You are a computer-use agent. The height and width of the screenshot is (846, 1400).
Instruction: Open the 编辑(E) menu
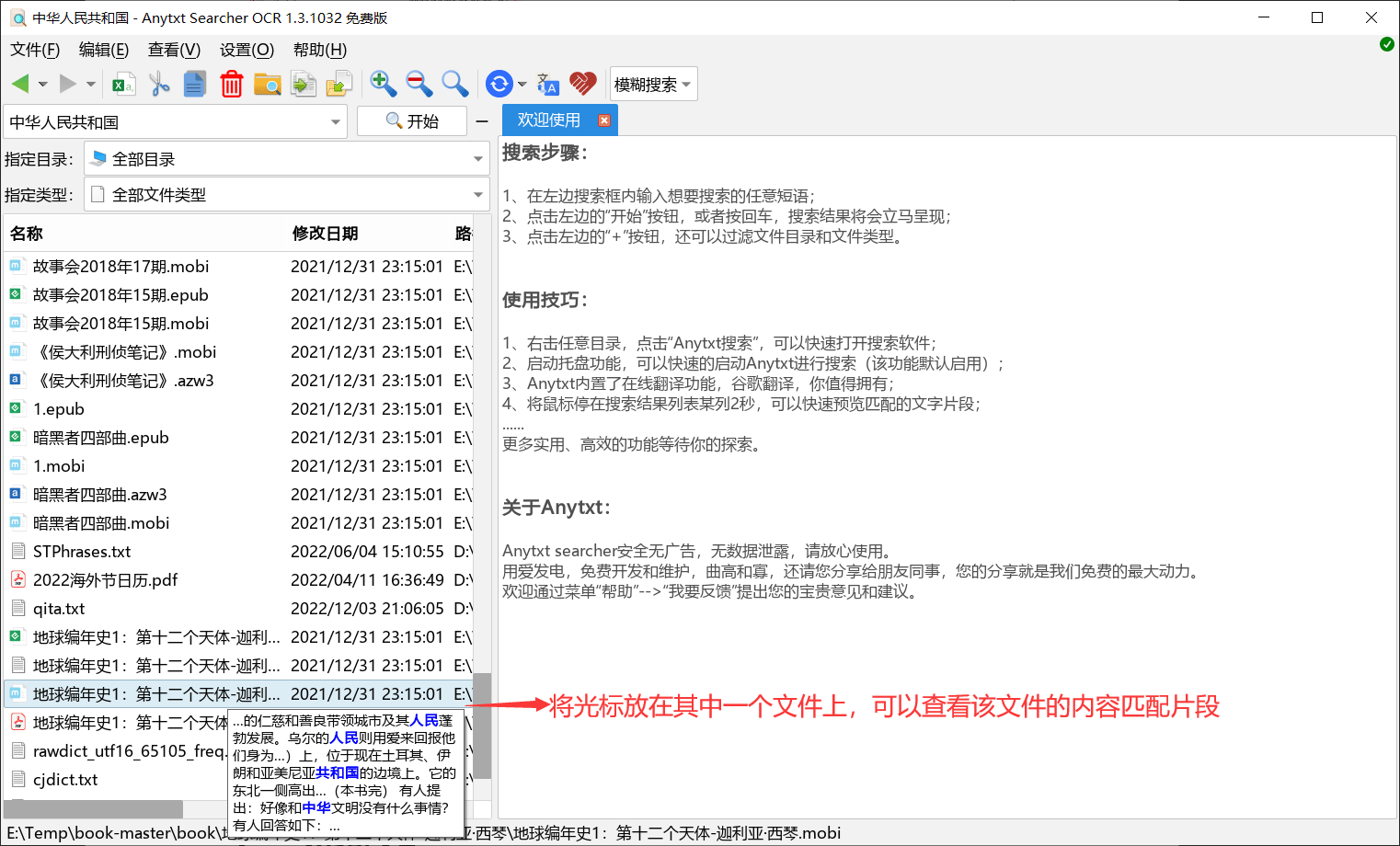pyautogui.click(x=104, y=50)
